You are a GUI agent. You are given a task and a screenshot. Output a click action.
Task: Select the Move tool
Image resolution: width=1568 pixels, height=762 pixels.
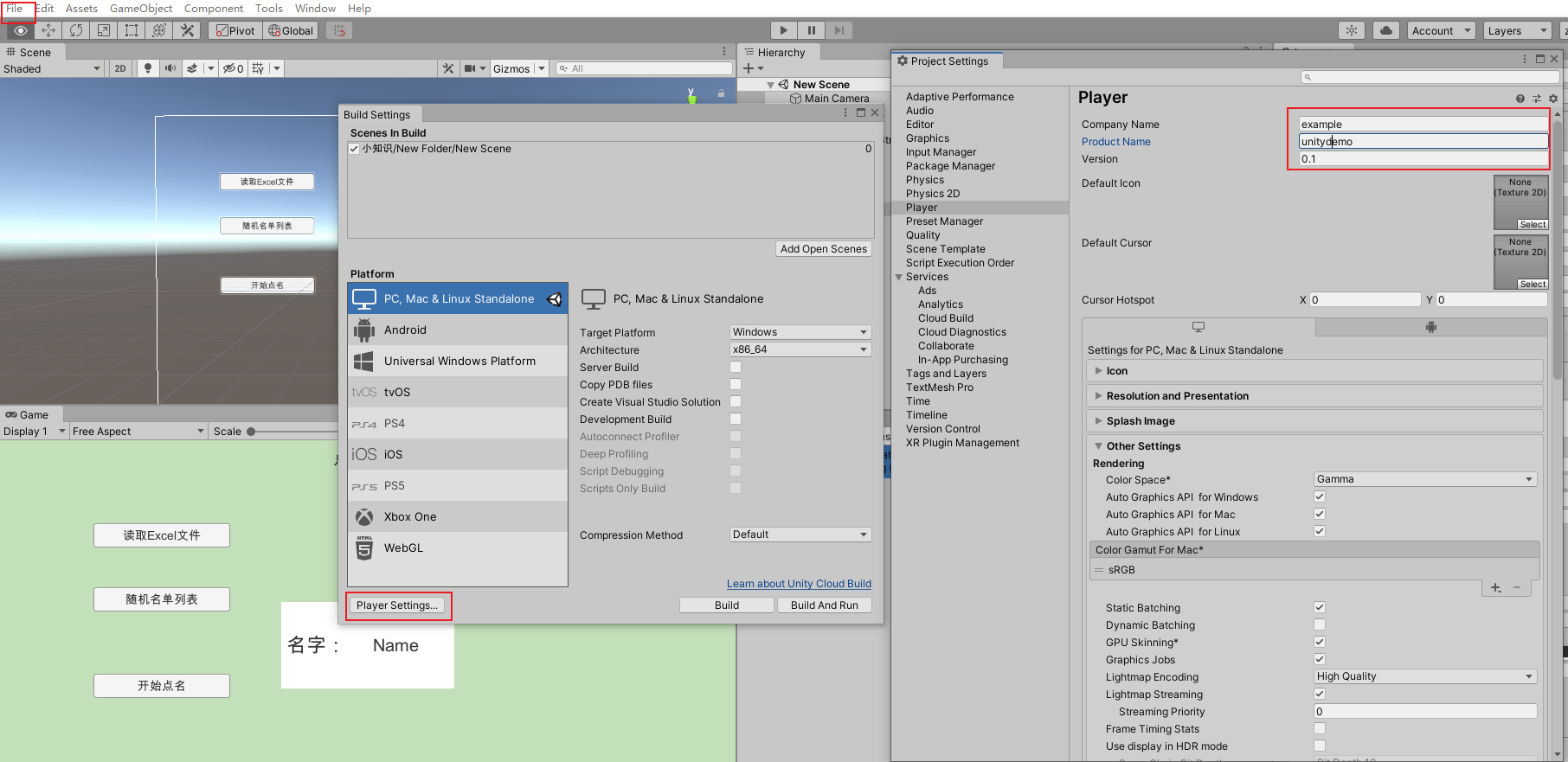coord(48,30)
